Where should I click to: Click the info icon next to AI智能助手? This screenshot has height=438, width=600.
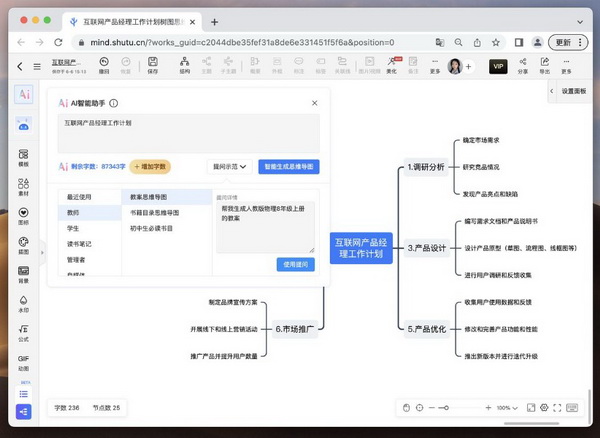coord(114,103)
